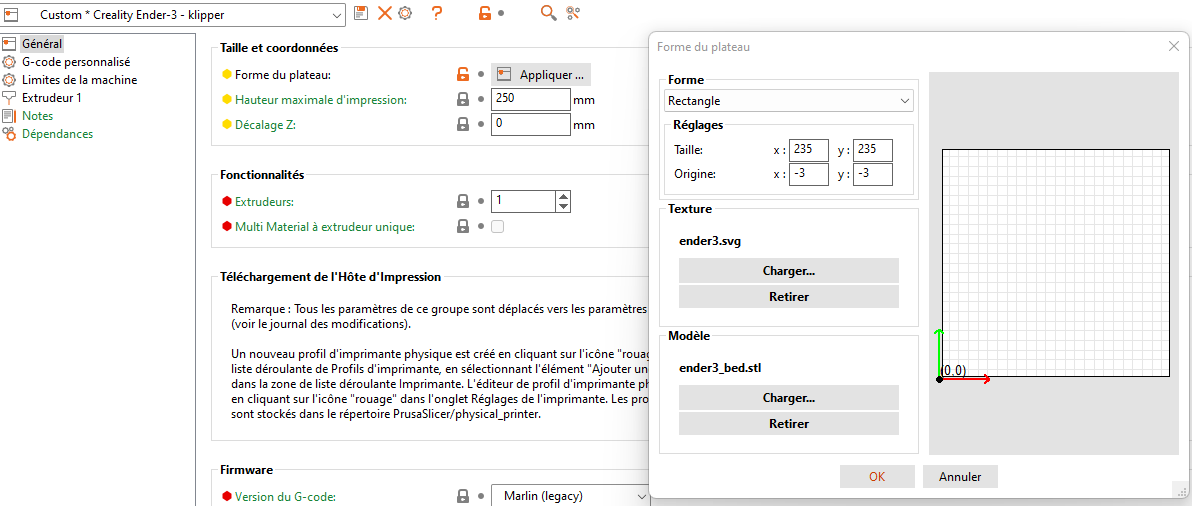Click OK in Forme du plateau dialog
The width and height of the screenshot is (1192, 506).
877,476
